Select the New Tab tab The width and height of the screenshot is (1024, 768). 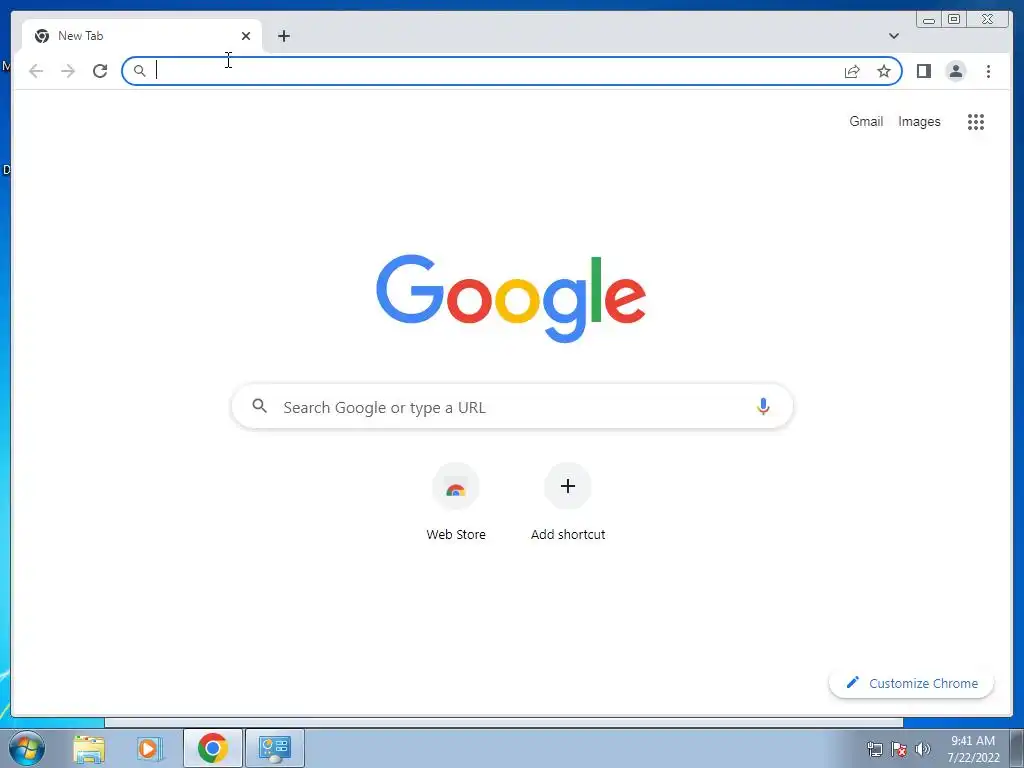(x=142, y=36)
